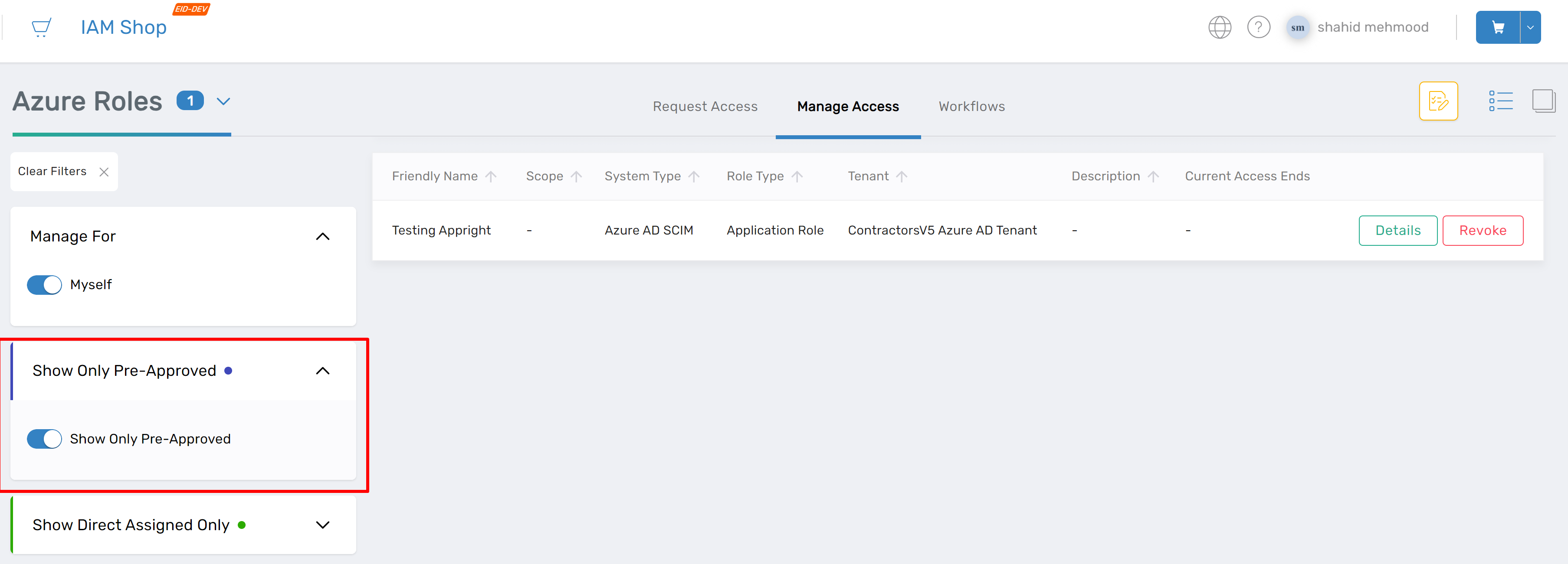Open the blue shopping cart button

click(x=1498, y=27)
